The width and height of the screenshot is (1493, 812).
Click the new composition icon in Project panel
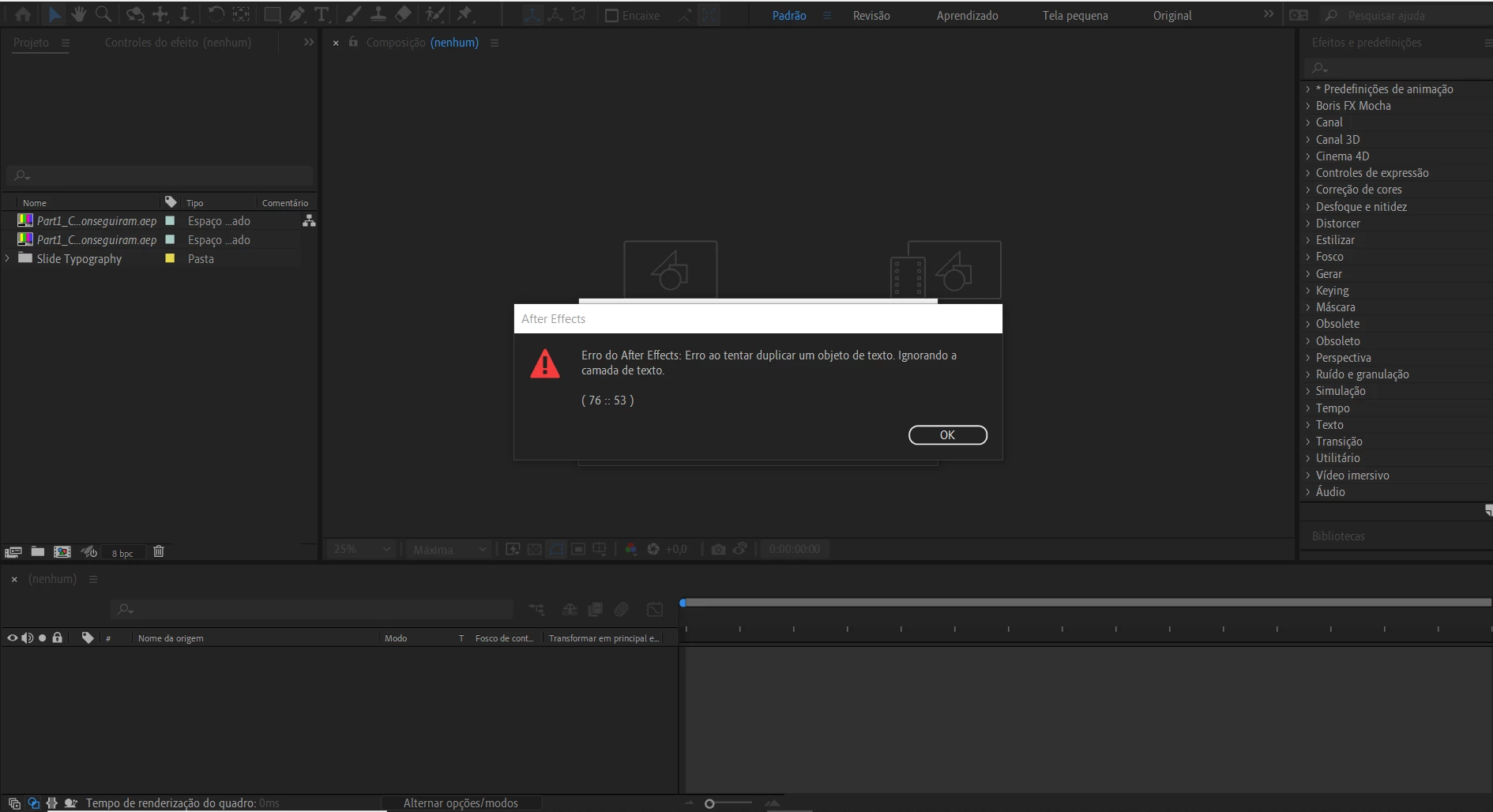62,551
